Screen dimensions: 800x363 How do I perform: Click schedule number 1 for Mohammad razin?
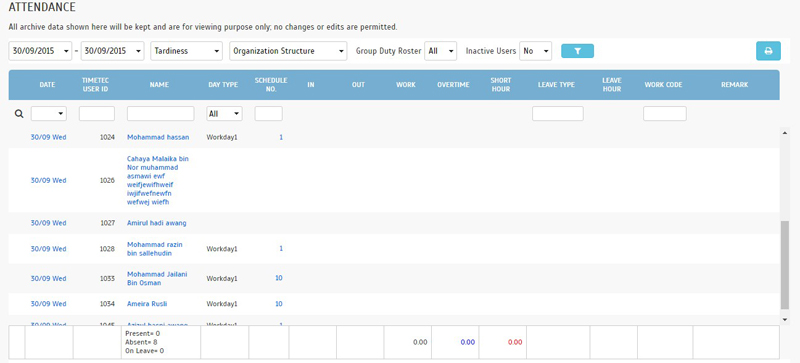pos(281,249)
